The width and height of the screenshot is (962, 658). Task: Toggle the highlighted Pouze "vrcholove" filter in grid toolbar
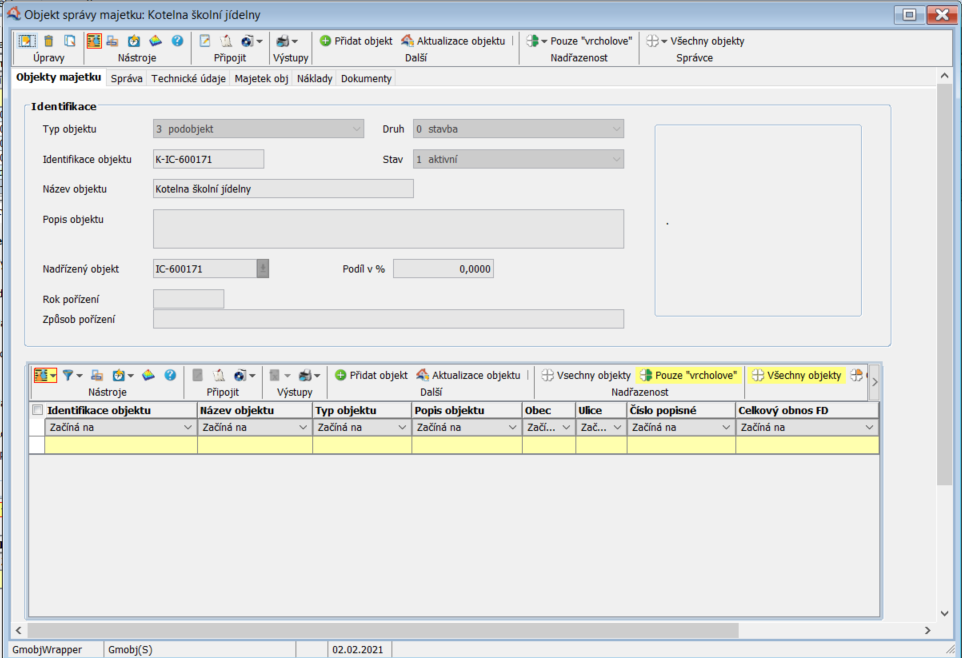coord(689,375)
